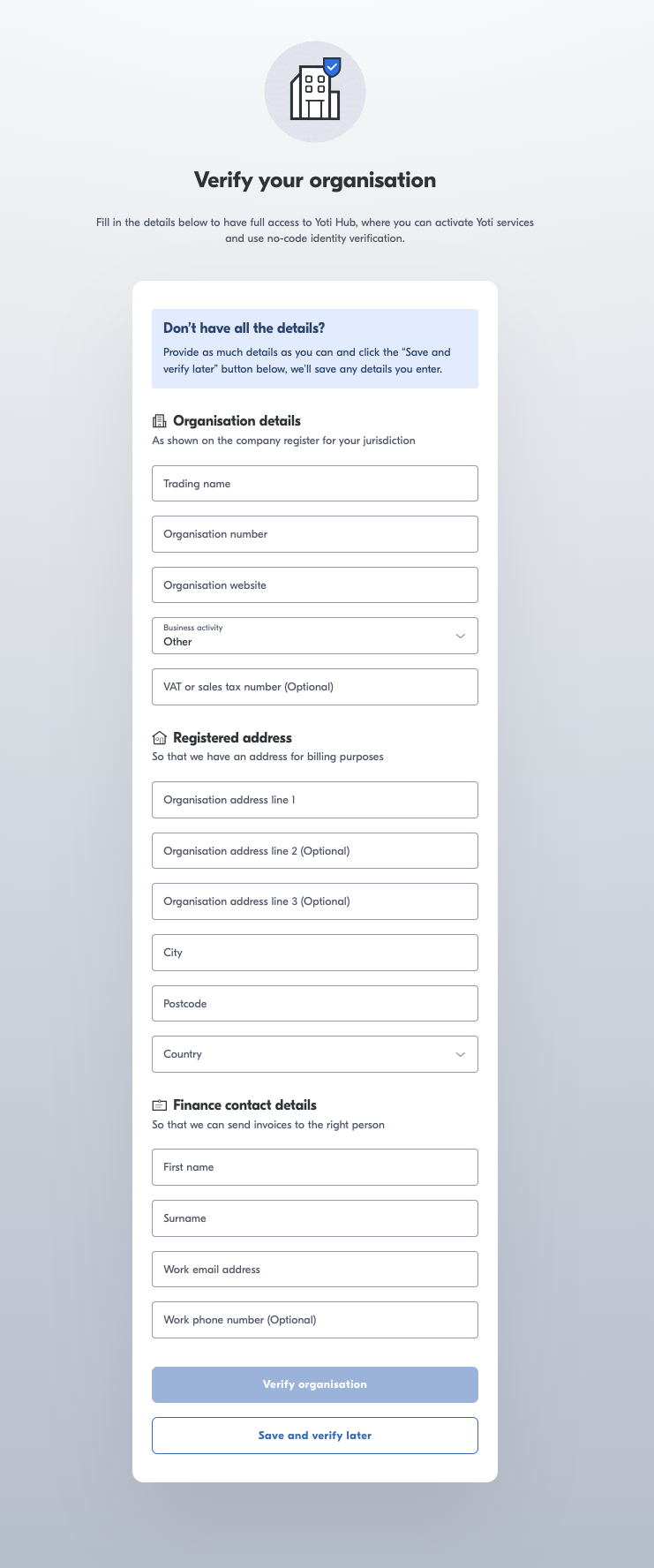Click the Registered address house icon

coord(160,738)
